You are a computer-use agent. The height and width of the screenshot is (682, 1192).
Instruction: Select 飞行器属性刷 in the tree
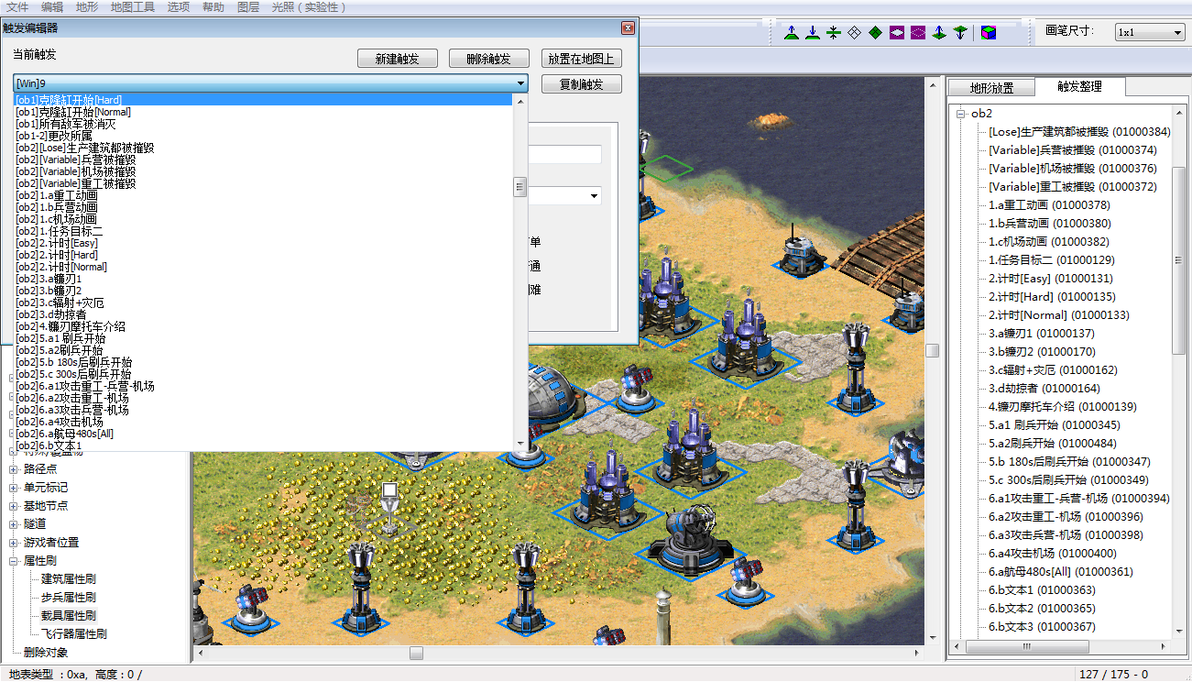click(74, 633)
